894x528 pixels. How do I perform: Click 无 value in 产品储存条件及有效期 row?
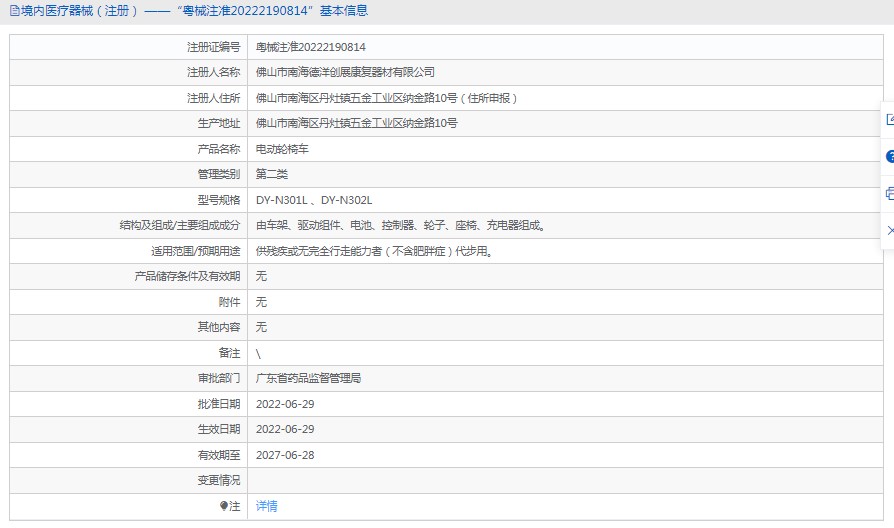tap(261, 276)
